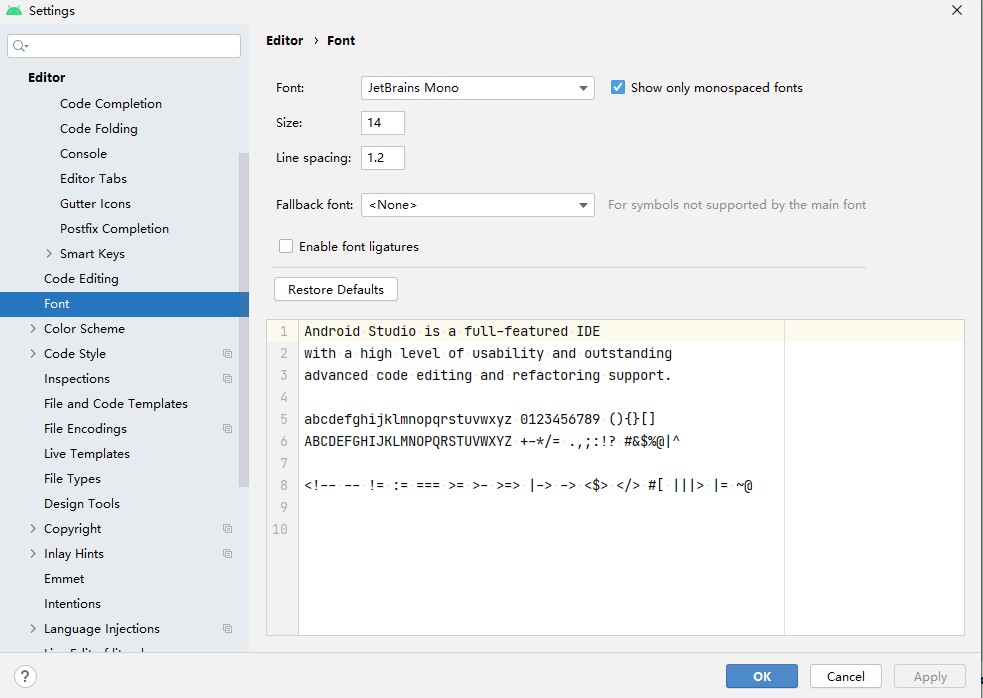Click the settings tree vertical scrollbar
The width and height of the screenshot is (983, 698).
(x=244, y=320)
